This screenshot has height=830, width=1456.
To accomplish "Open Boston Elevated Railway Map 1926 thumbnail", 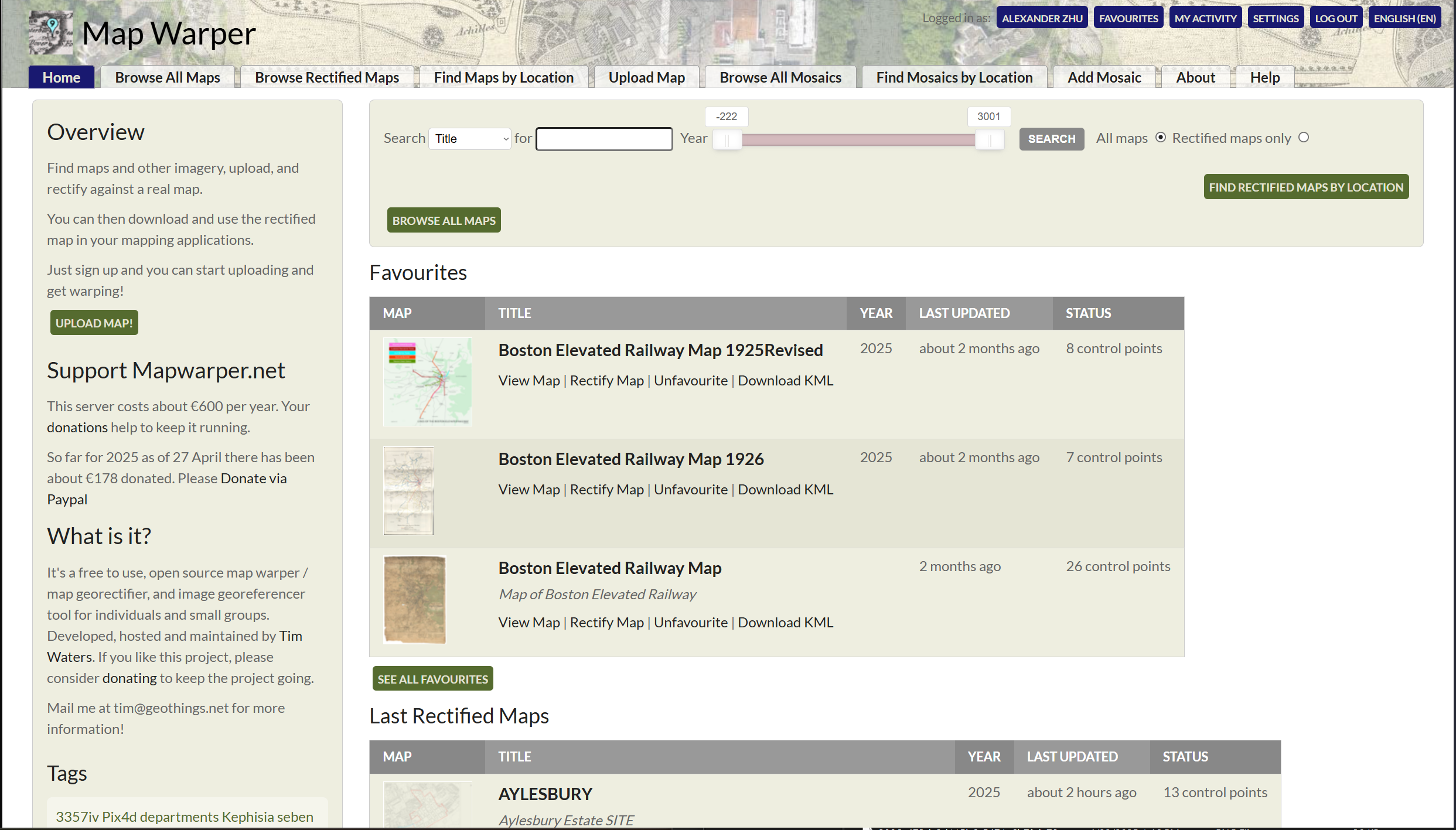I will click(x=408, y=491).
